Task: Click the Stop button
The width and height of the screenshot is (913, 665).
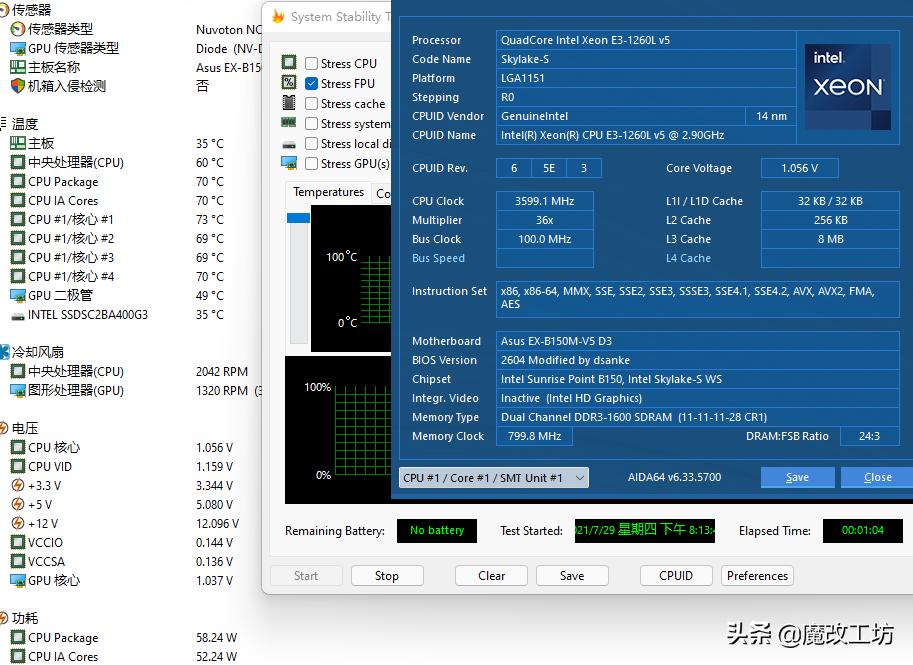Action: 387,575
